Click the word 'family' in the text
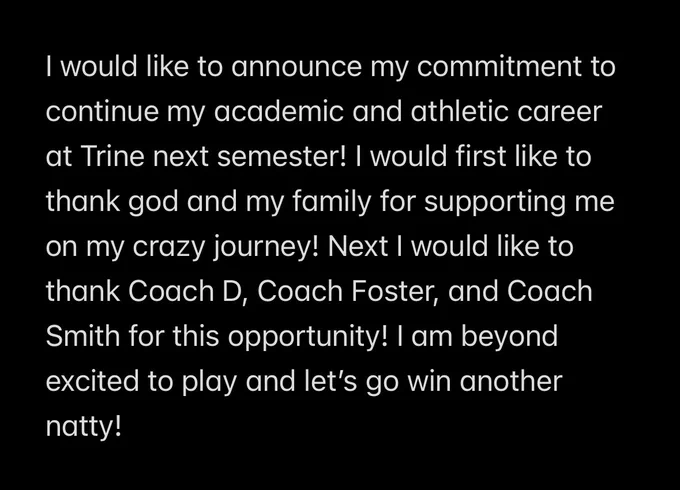This screenshot has height=490, width=680. (x=332, y=203)
